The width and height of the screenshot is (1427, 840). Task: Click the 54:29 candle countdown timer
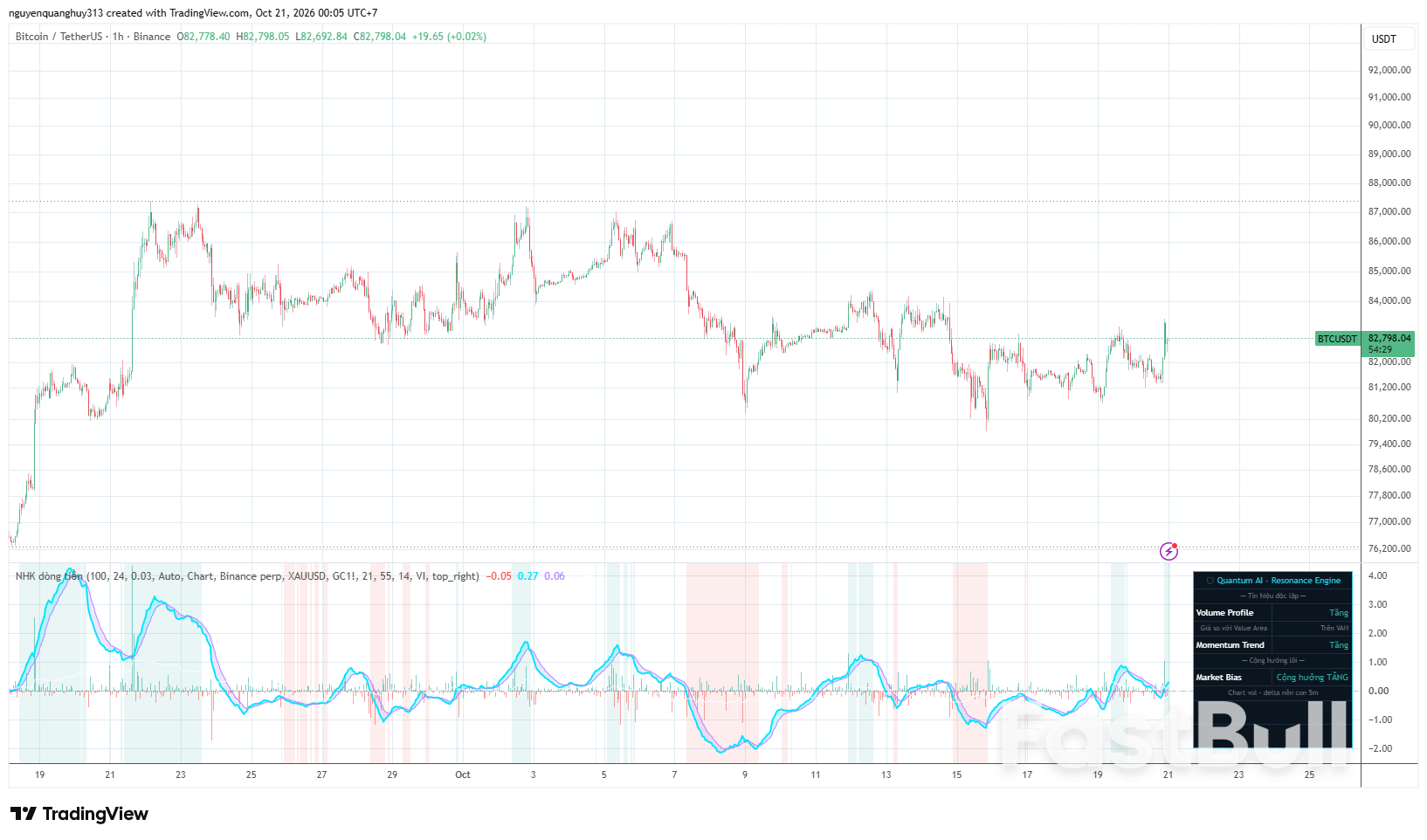click(1381, 349)
